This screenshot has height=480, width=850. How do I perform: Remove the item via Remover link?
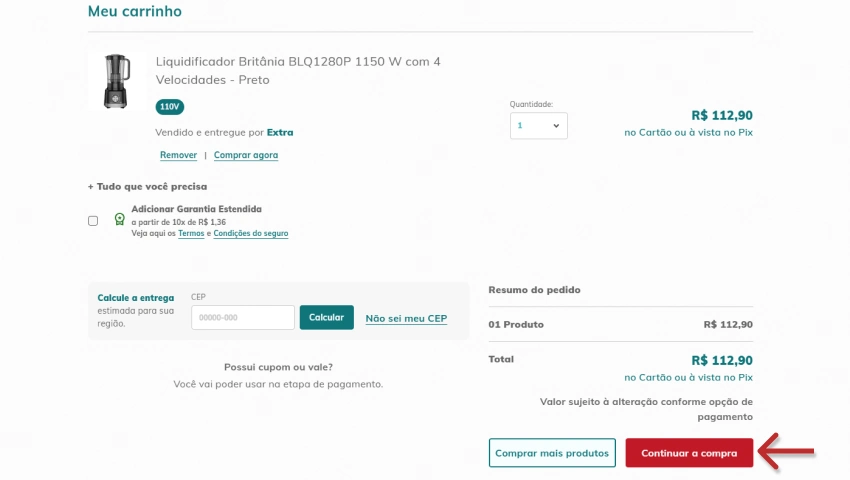[178, 155]
